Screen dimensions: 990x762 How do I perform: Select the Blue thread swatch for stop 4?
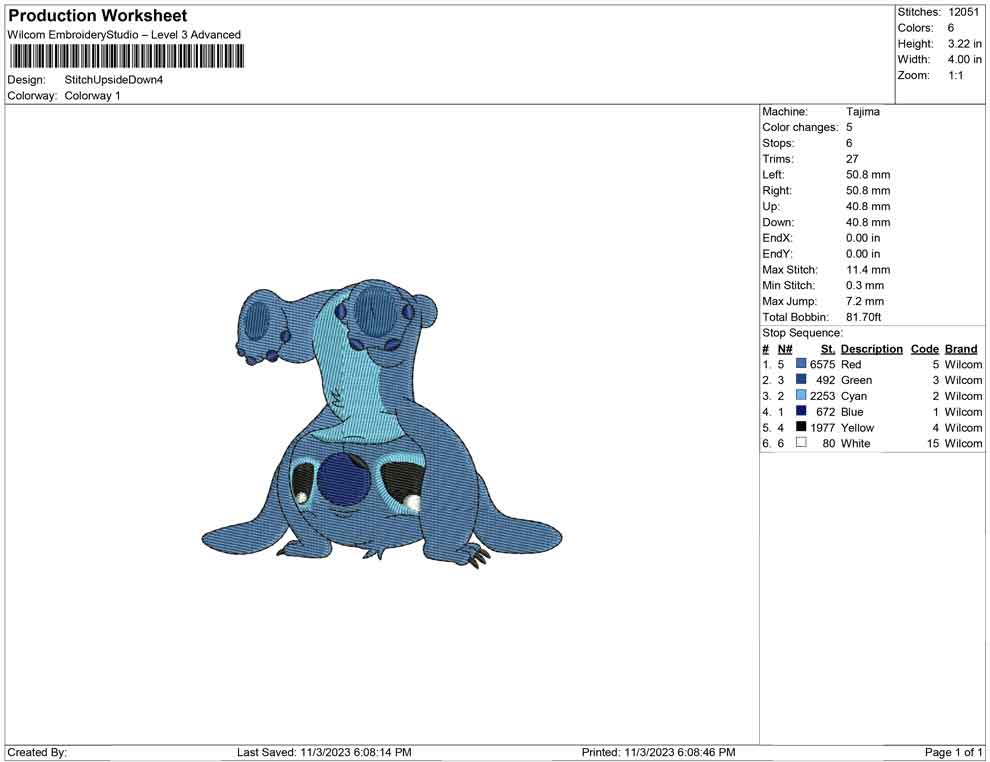[x=799, y=412]
